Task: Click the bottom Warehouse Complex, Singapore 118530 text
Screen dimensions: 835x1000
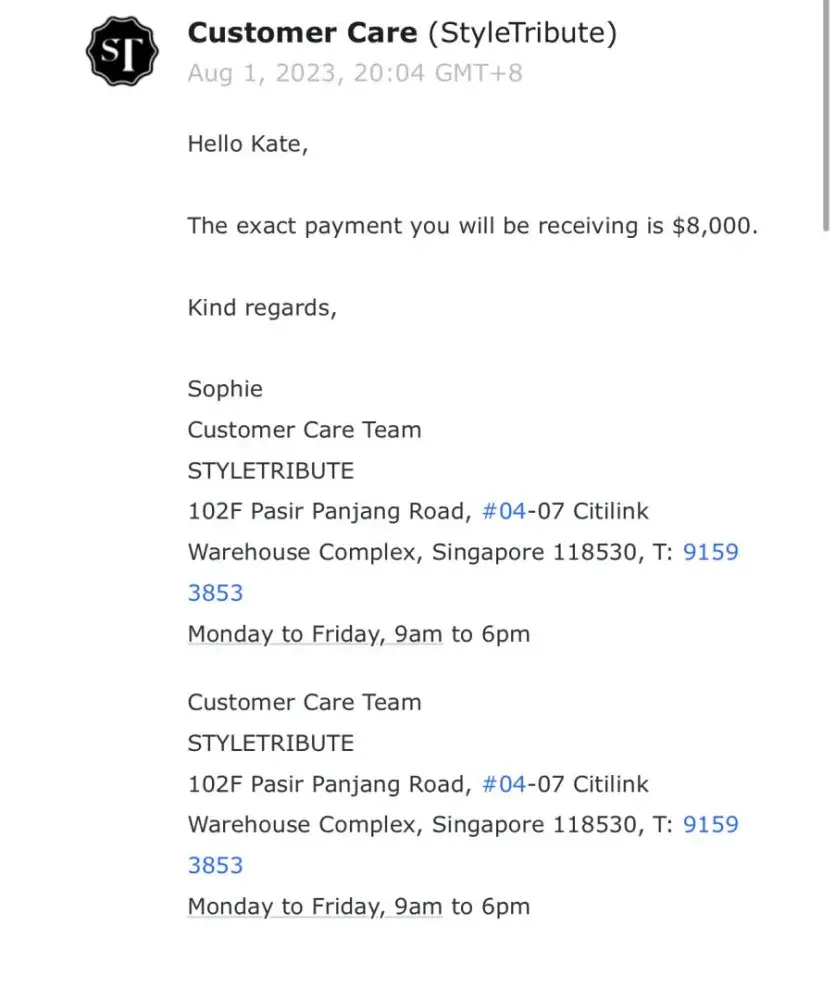Action: (x=410, y=825)
